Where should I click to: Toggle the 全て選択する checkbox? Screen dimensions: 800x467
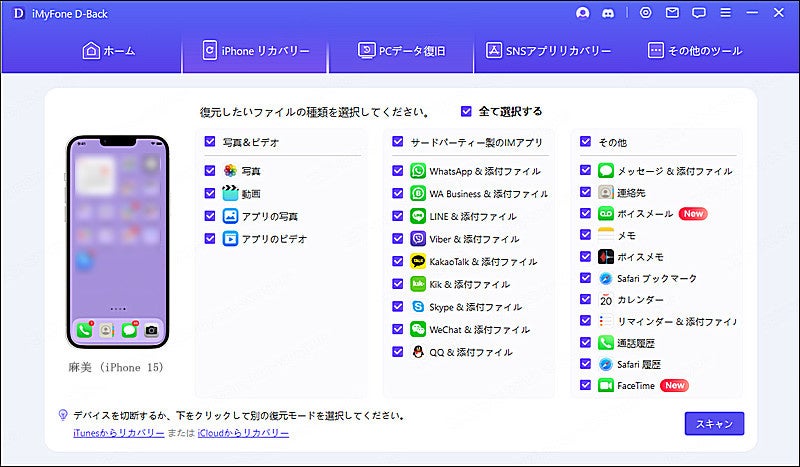[466, 111]
